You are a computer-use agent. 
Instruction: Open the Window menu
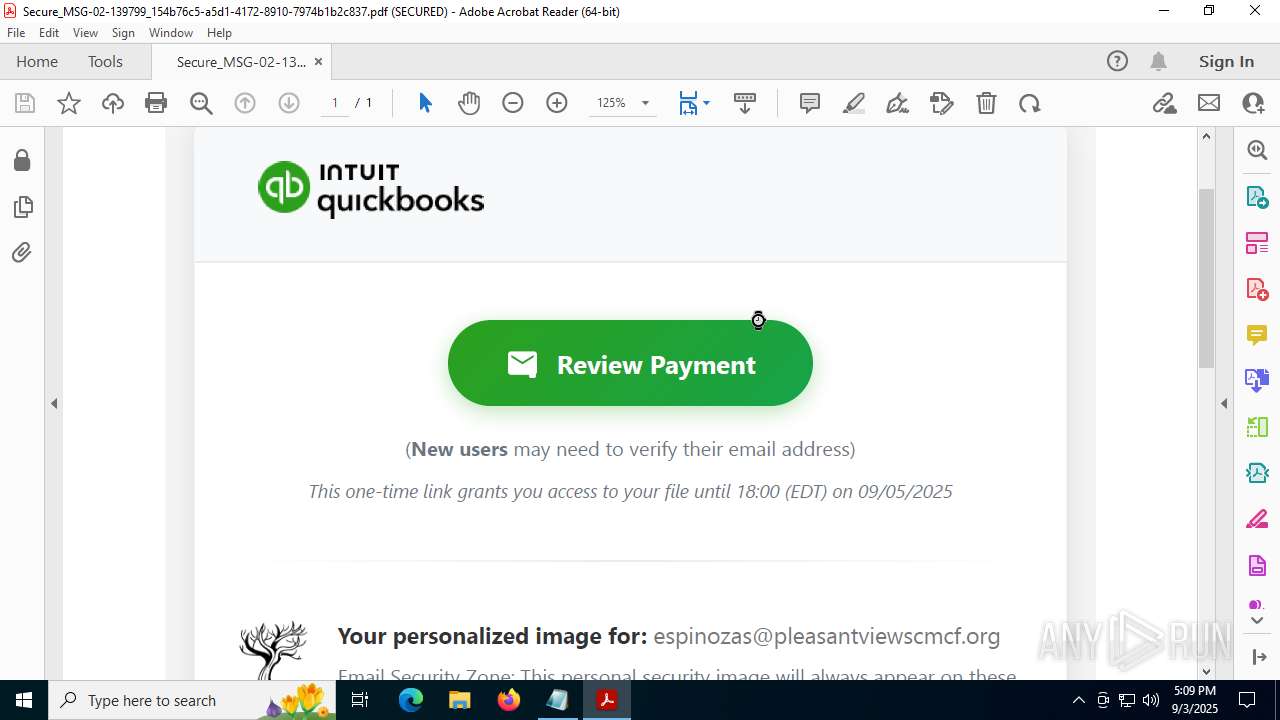coord(171,33)
